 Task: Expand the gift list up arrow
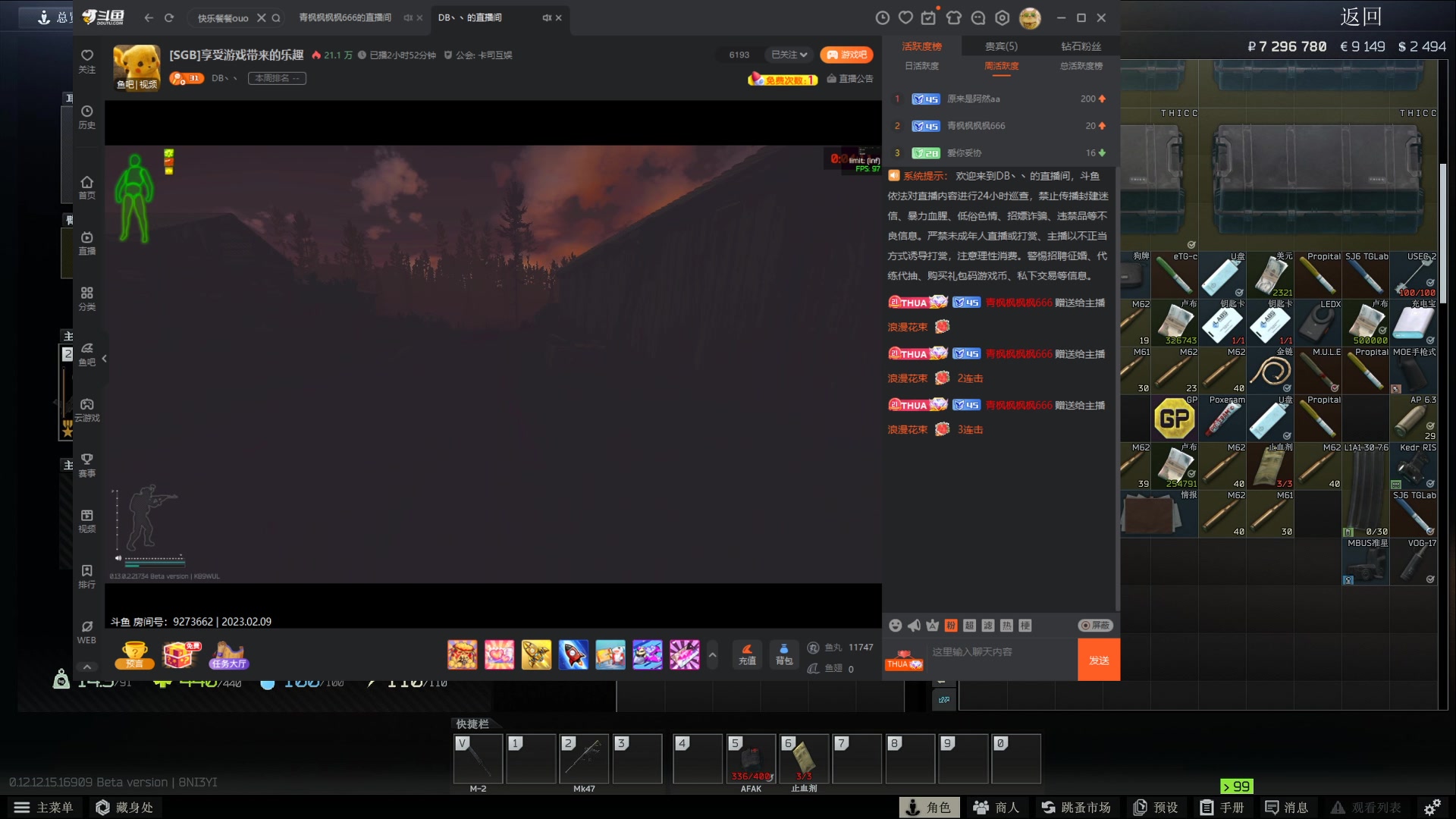tap(712, 655)
